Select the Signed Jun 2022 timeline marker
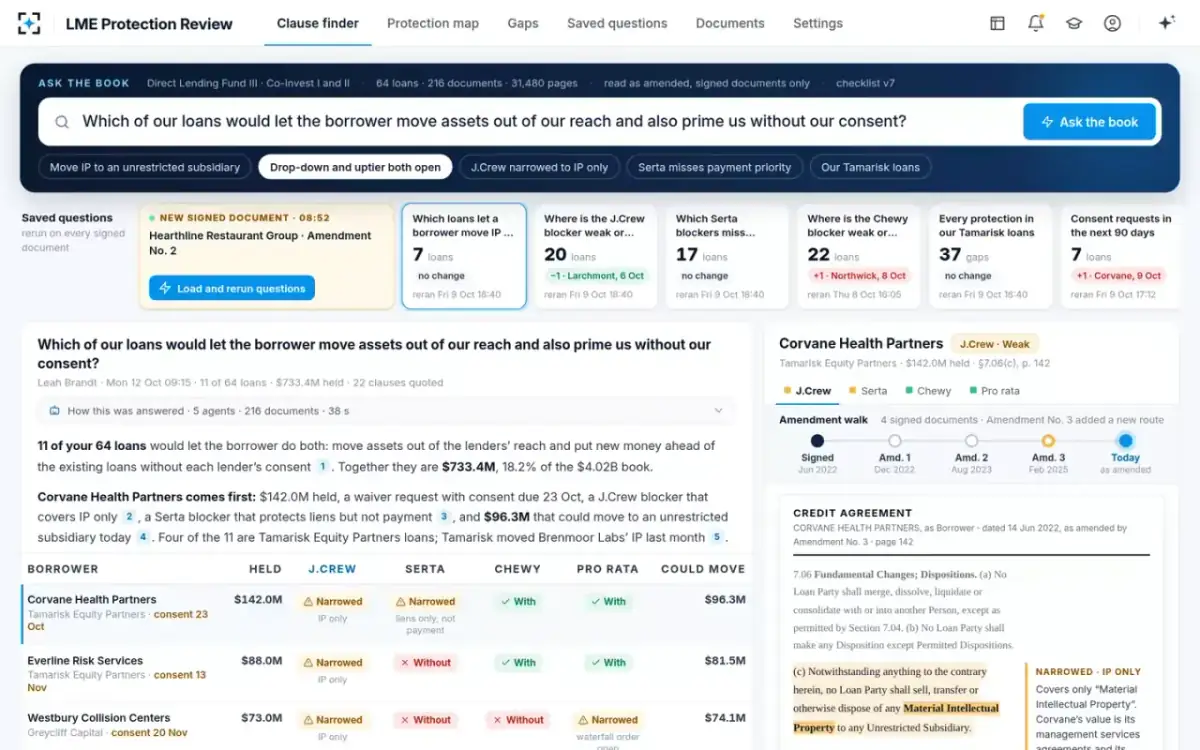This screenshot has width=1200, height=750. (x=817, y=441)
